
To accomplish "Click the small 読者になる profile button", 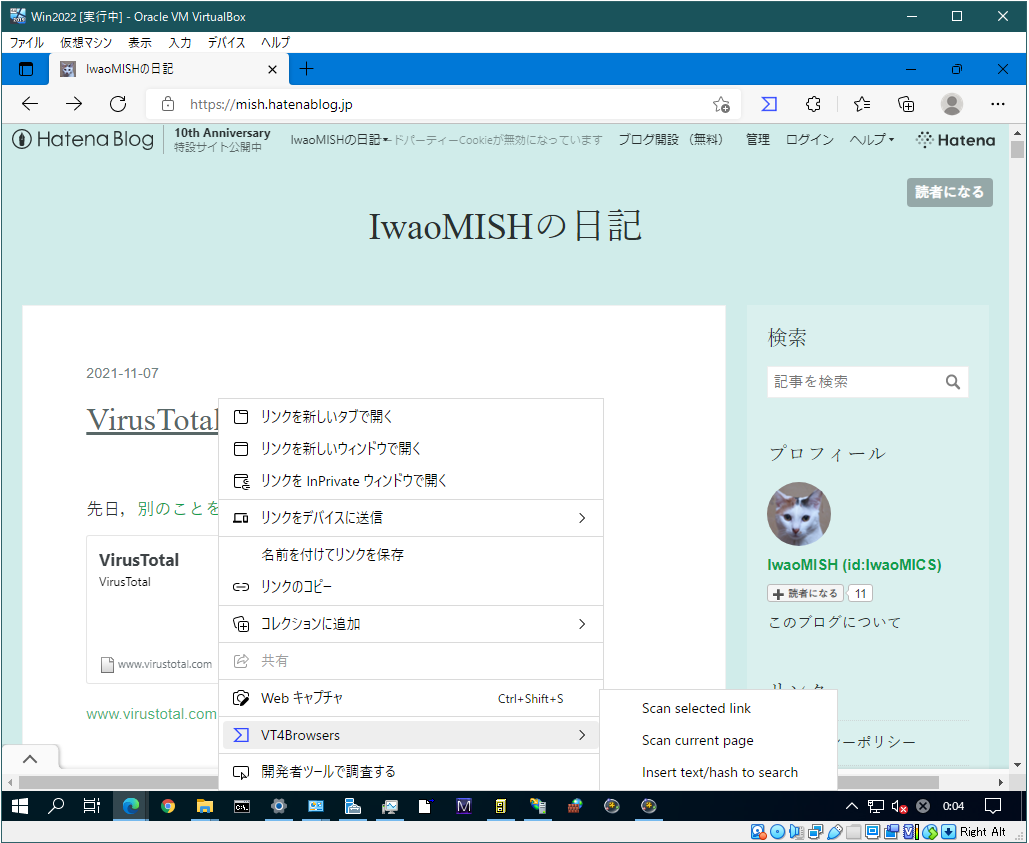I will [x=805, y=593].
